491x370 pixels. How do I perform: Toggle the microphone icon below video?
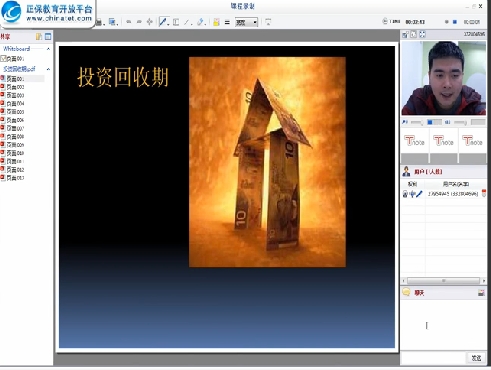pyautogui.click(x=405, y=122)
